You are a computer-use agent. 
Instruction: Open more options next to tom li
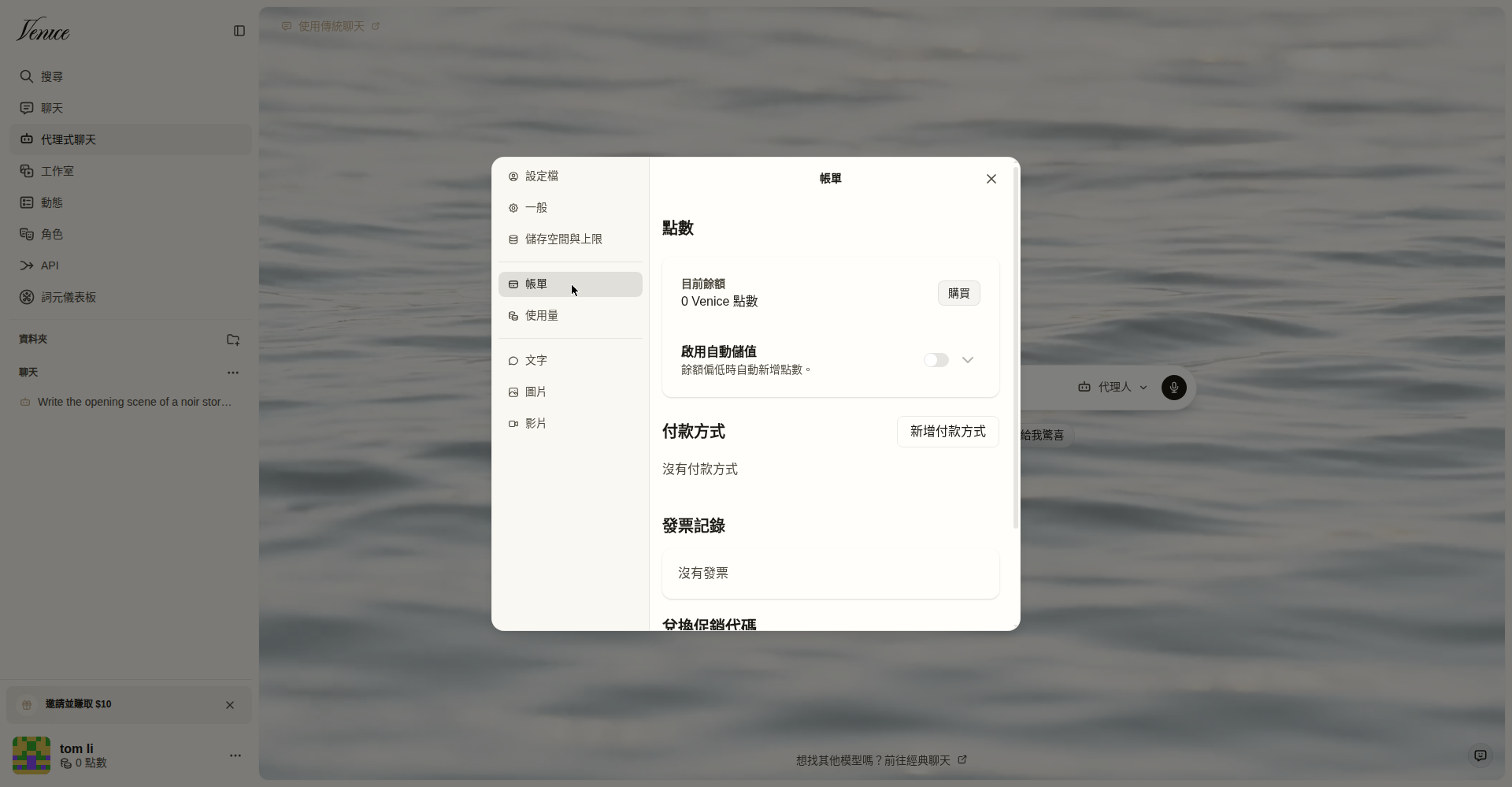[235, 755]
